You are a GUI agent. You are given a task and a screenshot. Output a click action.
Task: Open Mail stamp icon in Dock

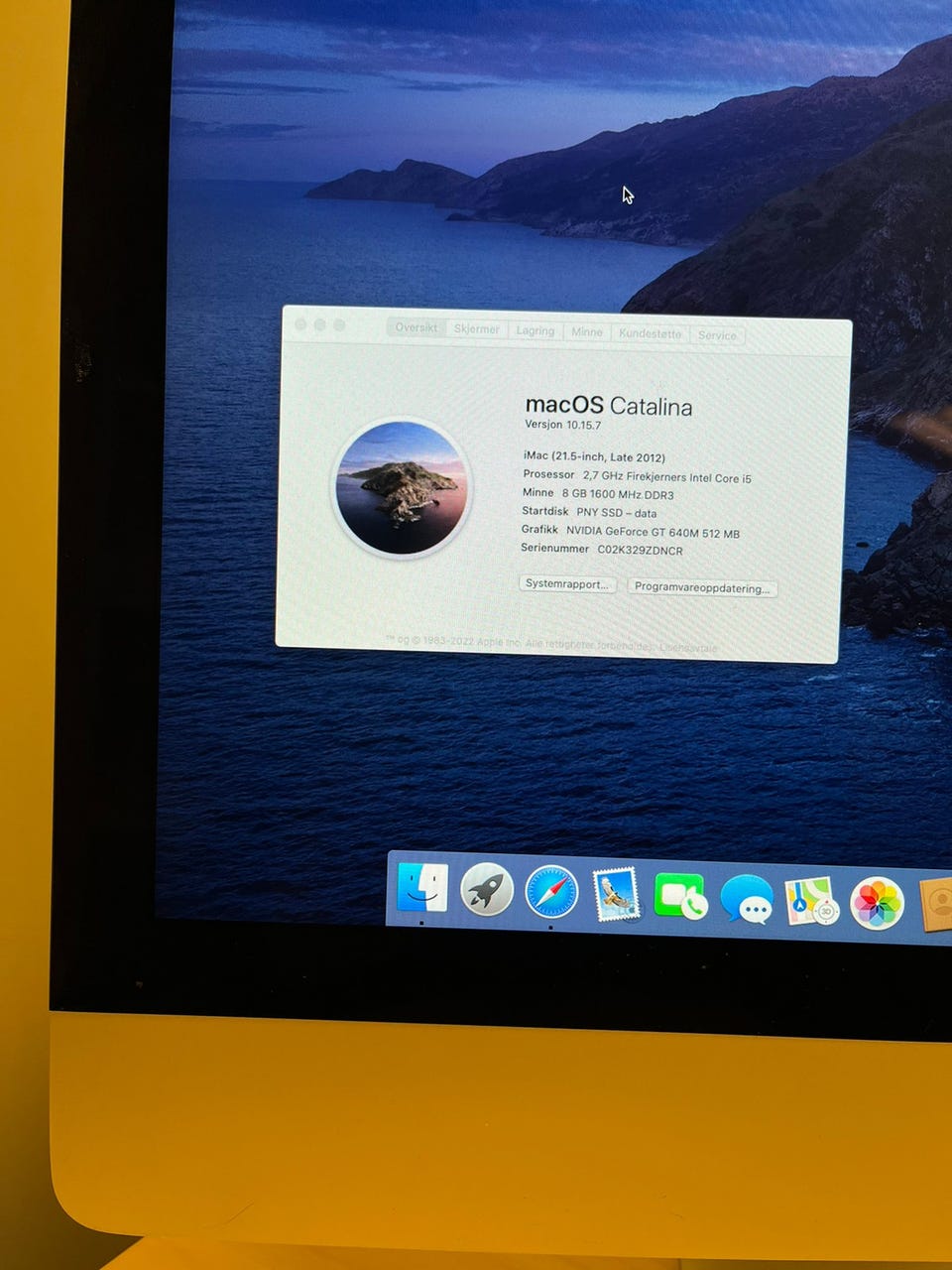tap(616, 895)
